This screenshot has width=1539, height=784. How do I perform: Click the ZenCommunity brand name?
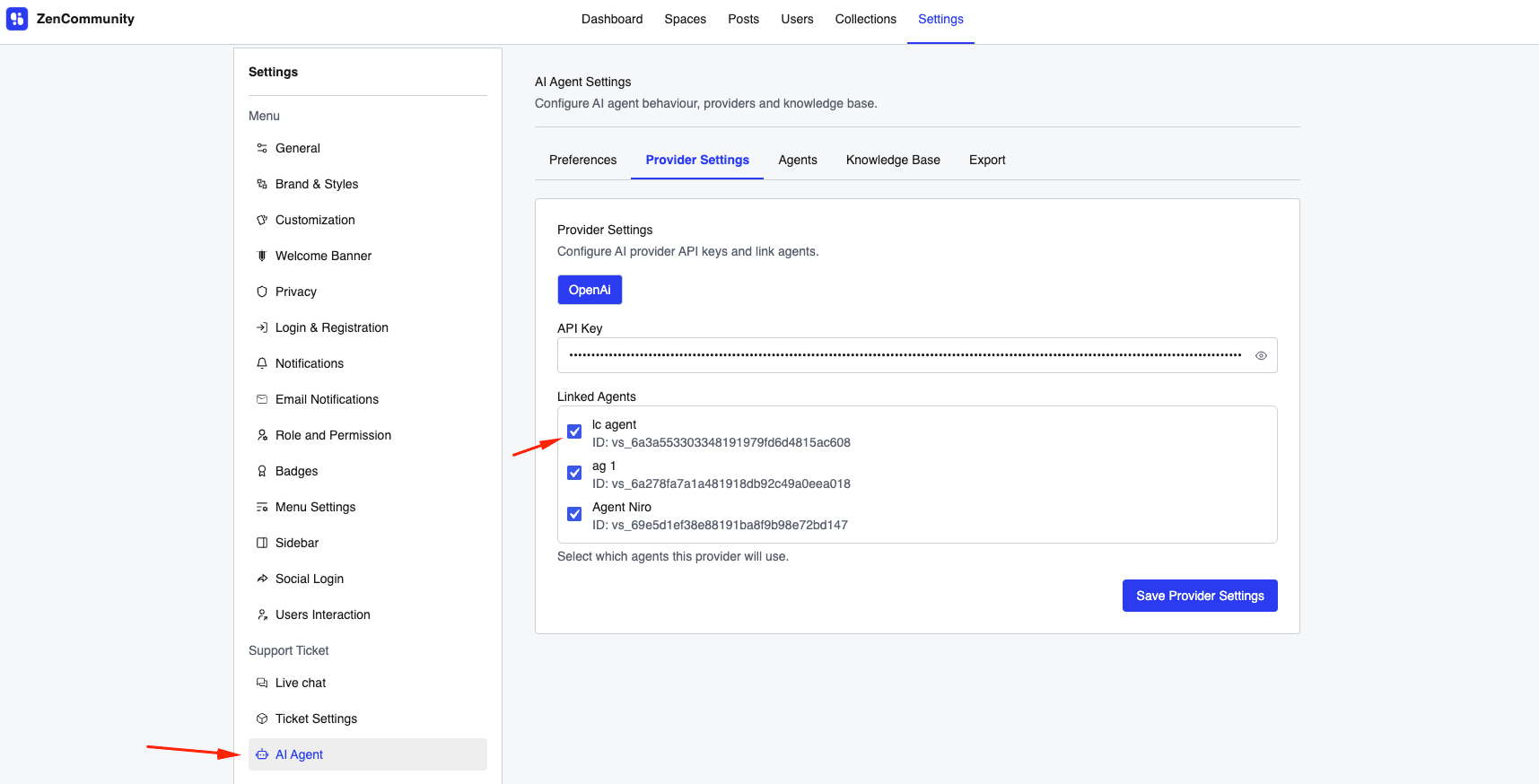coord(85,19)
